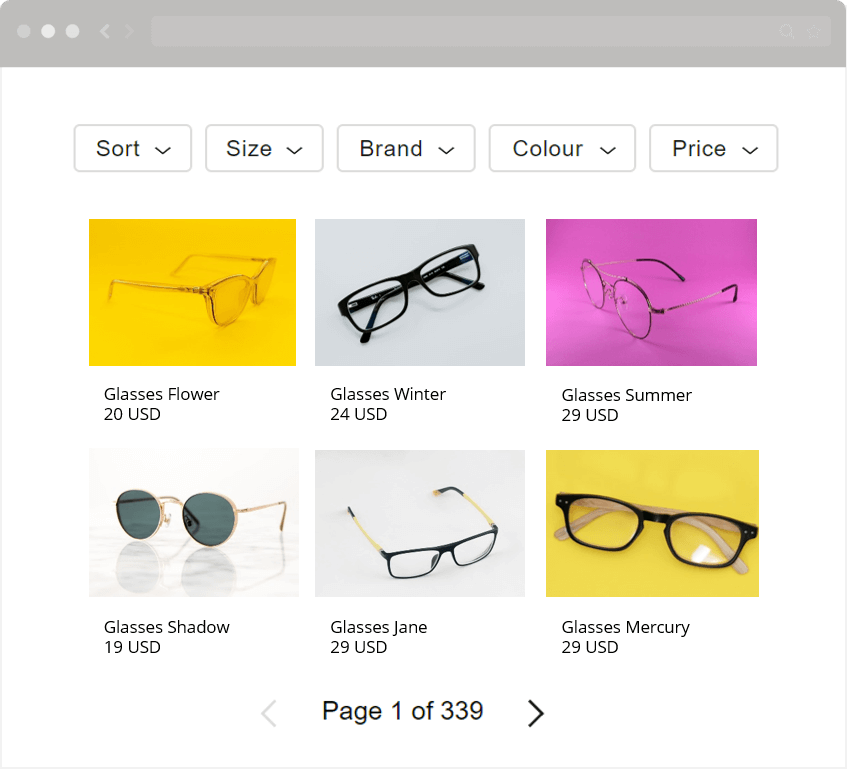Open the Glasses Shadow sunglasses image
The height and width of the screenshot is (769, 847).
click(x=194, y=523)
